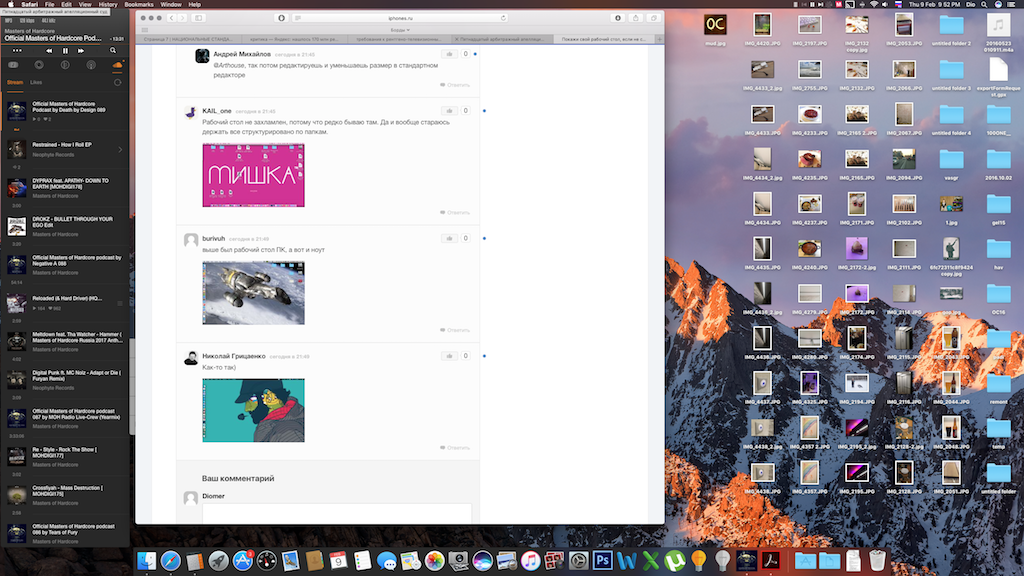This screenshot has height=576, width=1024.
Task: Switch to 'критика — Яндекс' tab
Action: tap(293, 39)
